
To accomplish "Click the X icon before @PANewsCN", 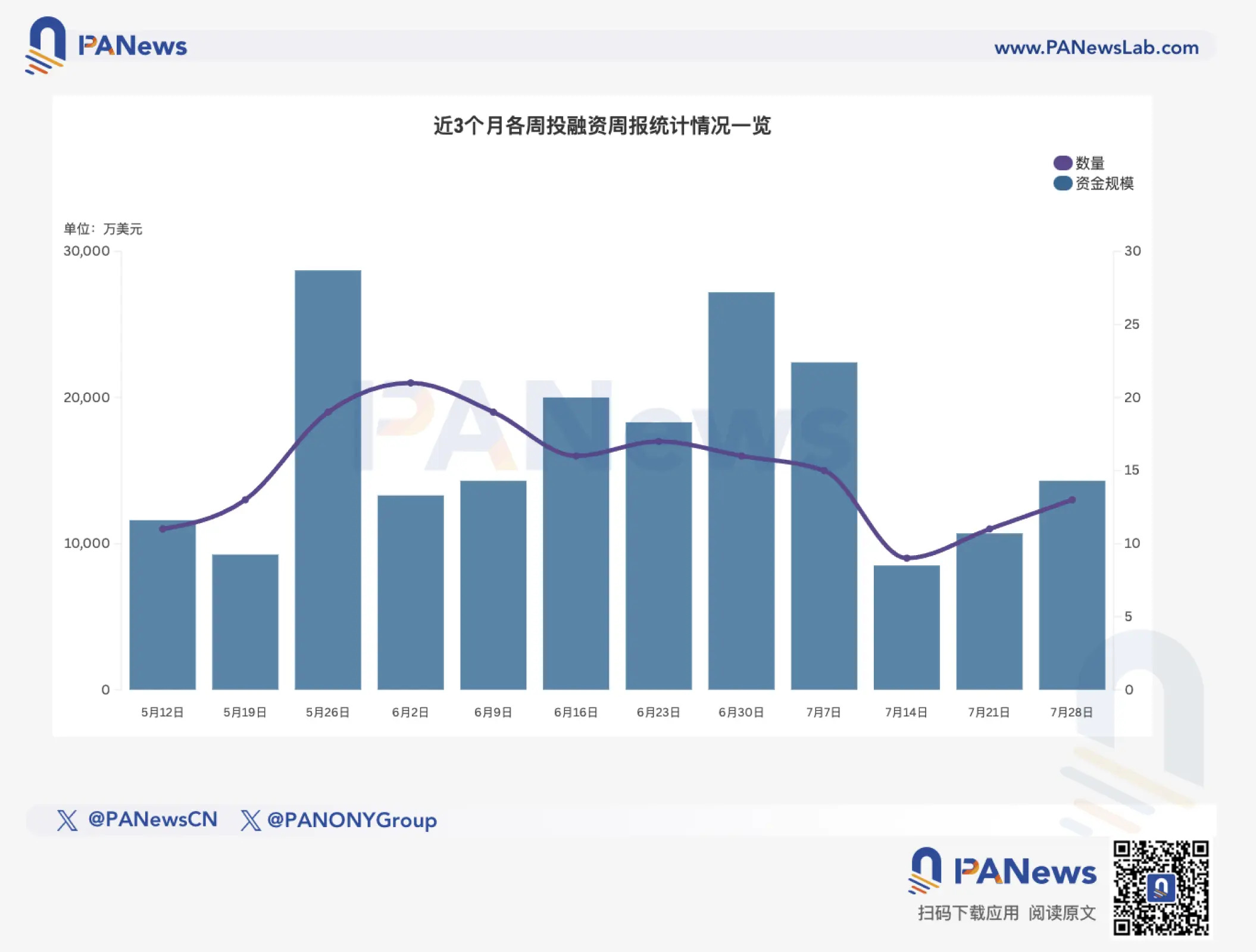I will coord(67,819).
